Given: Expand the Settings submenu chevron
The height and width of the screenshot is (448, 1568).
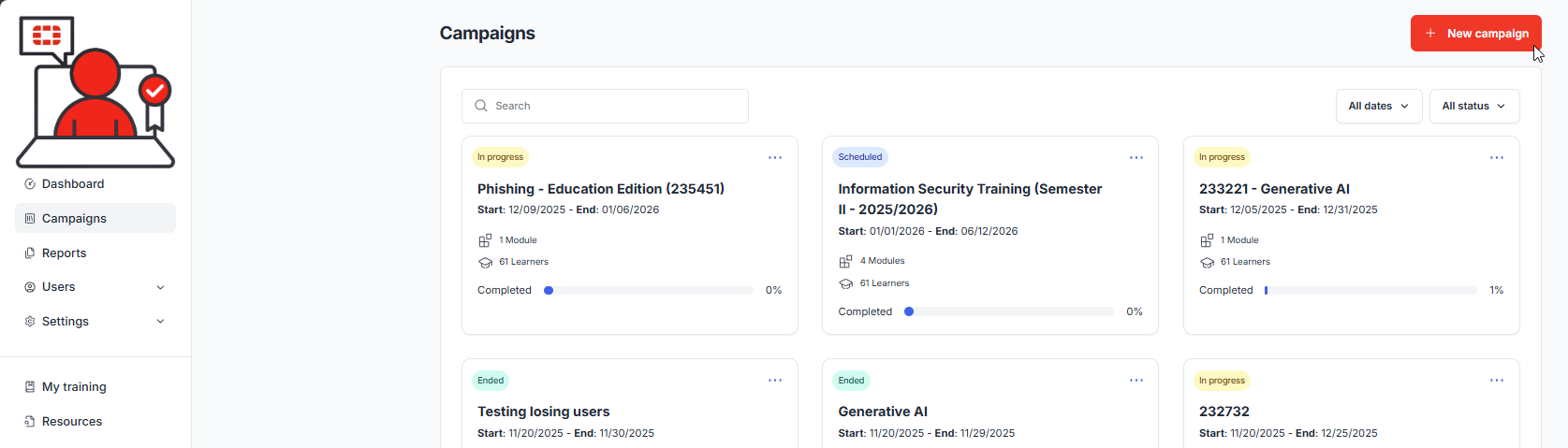Looking at the screenshot, I should coord(160,322).
